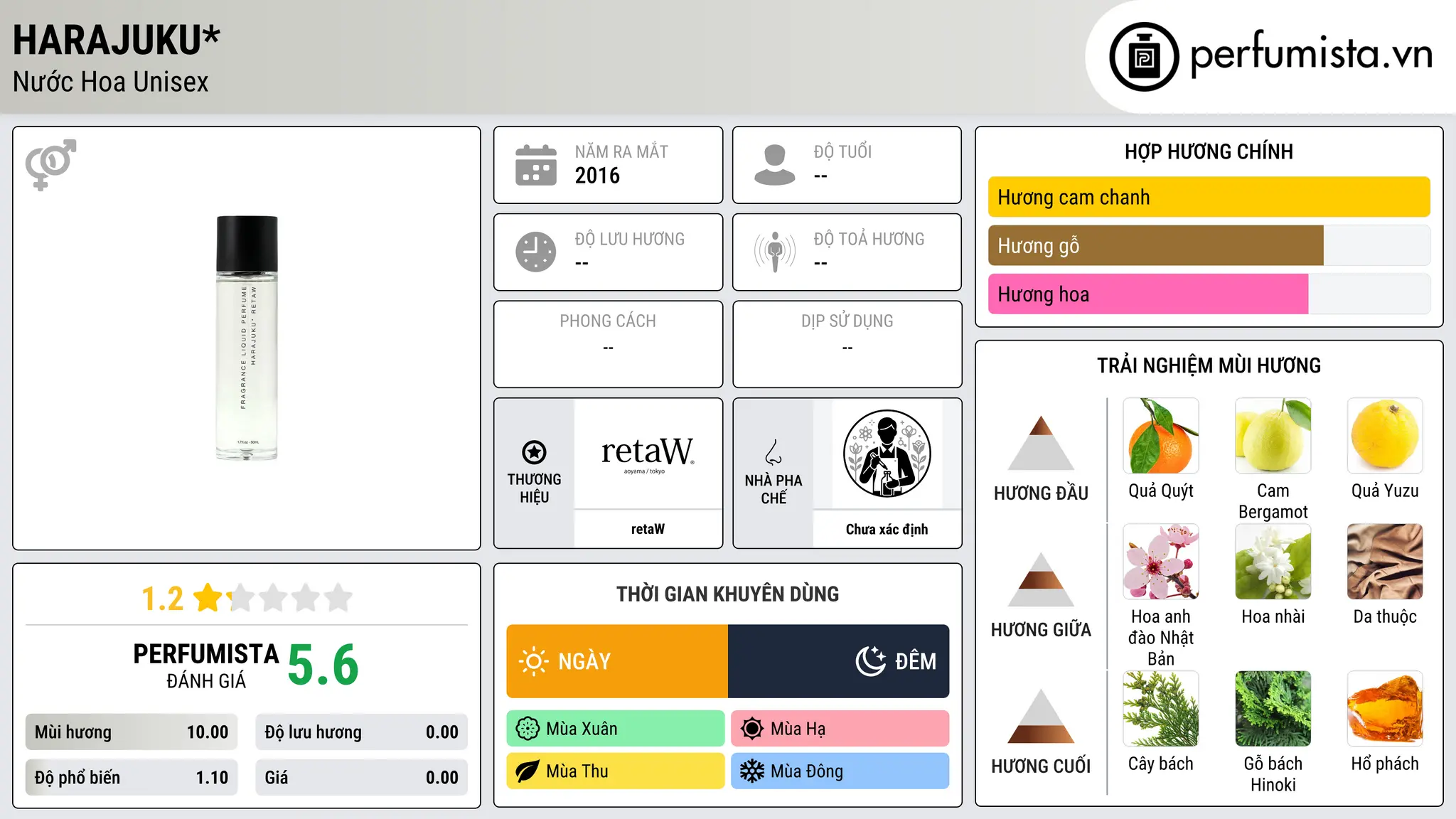This screenshot has height=819, width=1456.
Task: Click the Harajuku perfume bottle product image
Action: (247, 338)
